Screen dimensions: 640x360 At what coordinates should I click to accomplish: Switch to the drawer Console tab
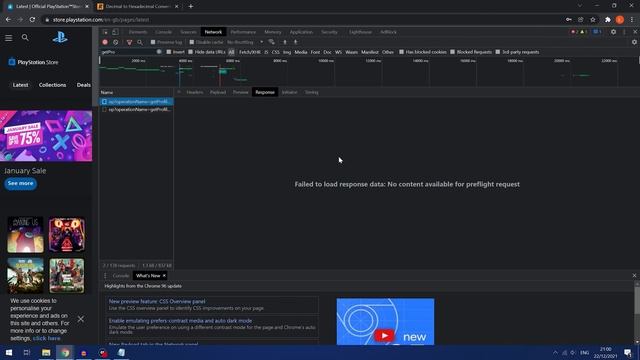(x=121, y=276)
